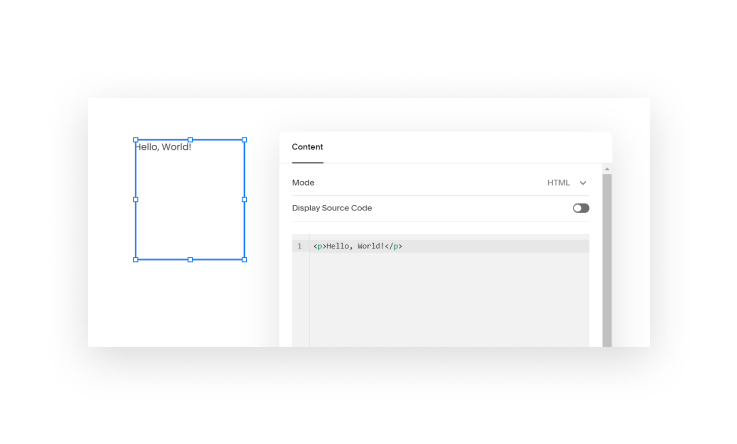737x444 pixels.
Task: Click the right-middle resize handle of the block
Action: (x=244, y=200)
